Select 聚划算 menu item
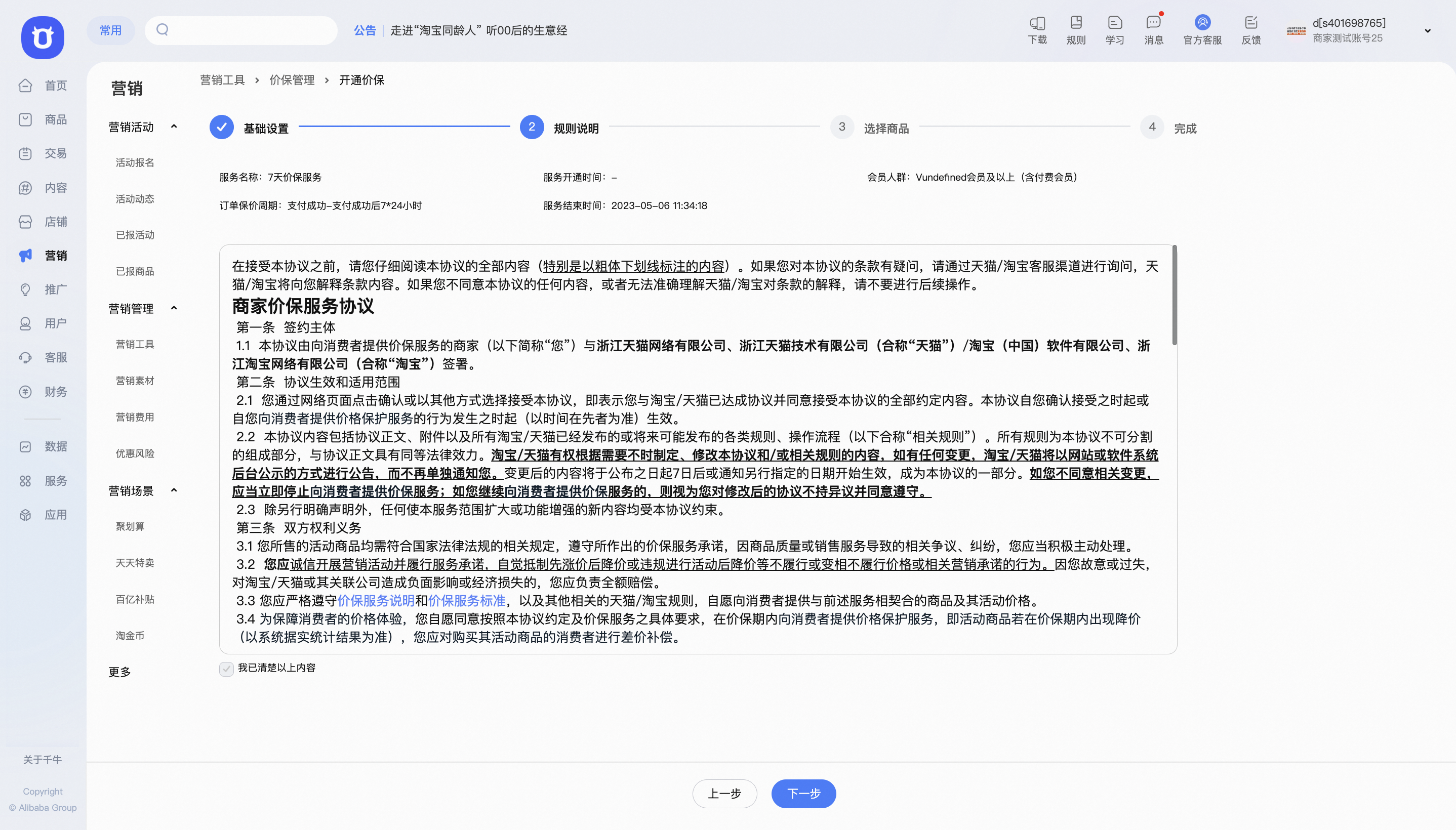 point(130,527)
